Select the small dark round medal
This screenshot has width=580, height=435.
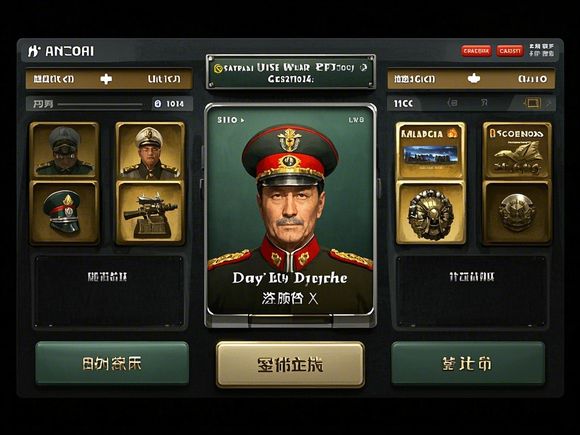(517, 213)
